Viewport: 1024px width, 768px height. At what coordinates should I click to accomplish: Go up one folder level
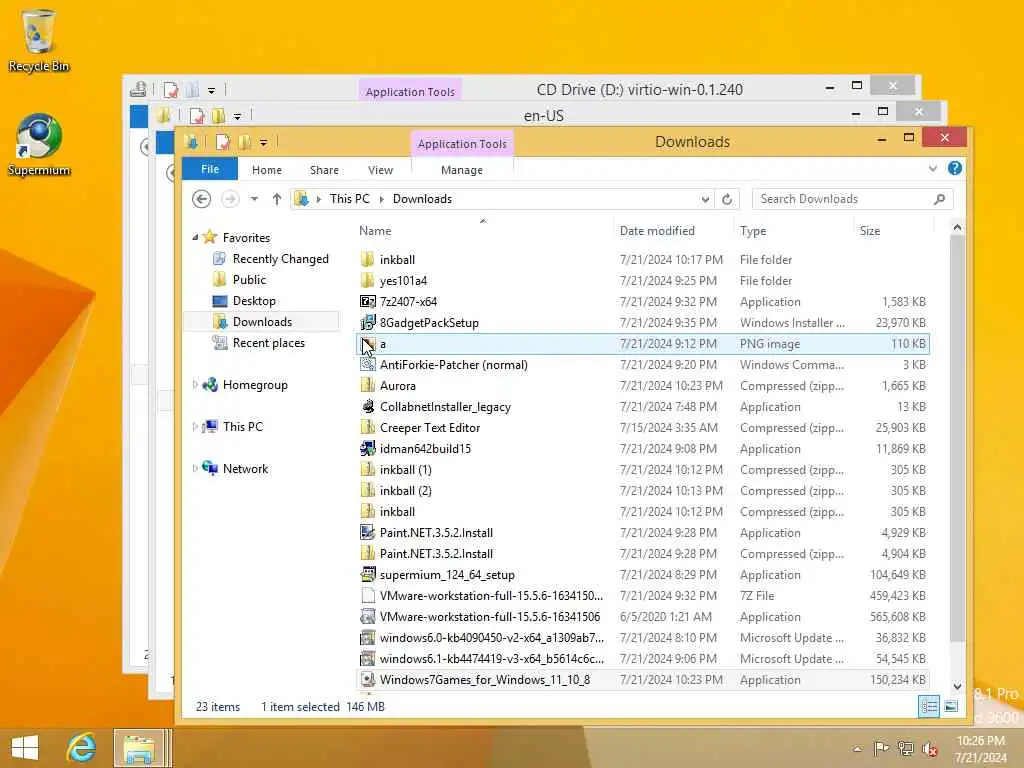tap(277, 199)
